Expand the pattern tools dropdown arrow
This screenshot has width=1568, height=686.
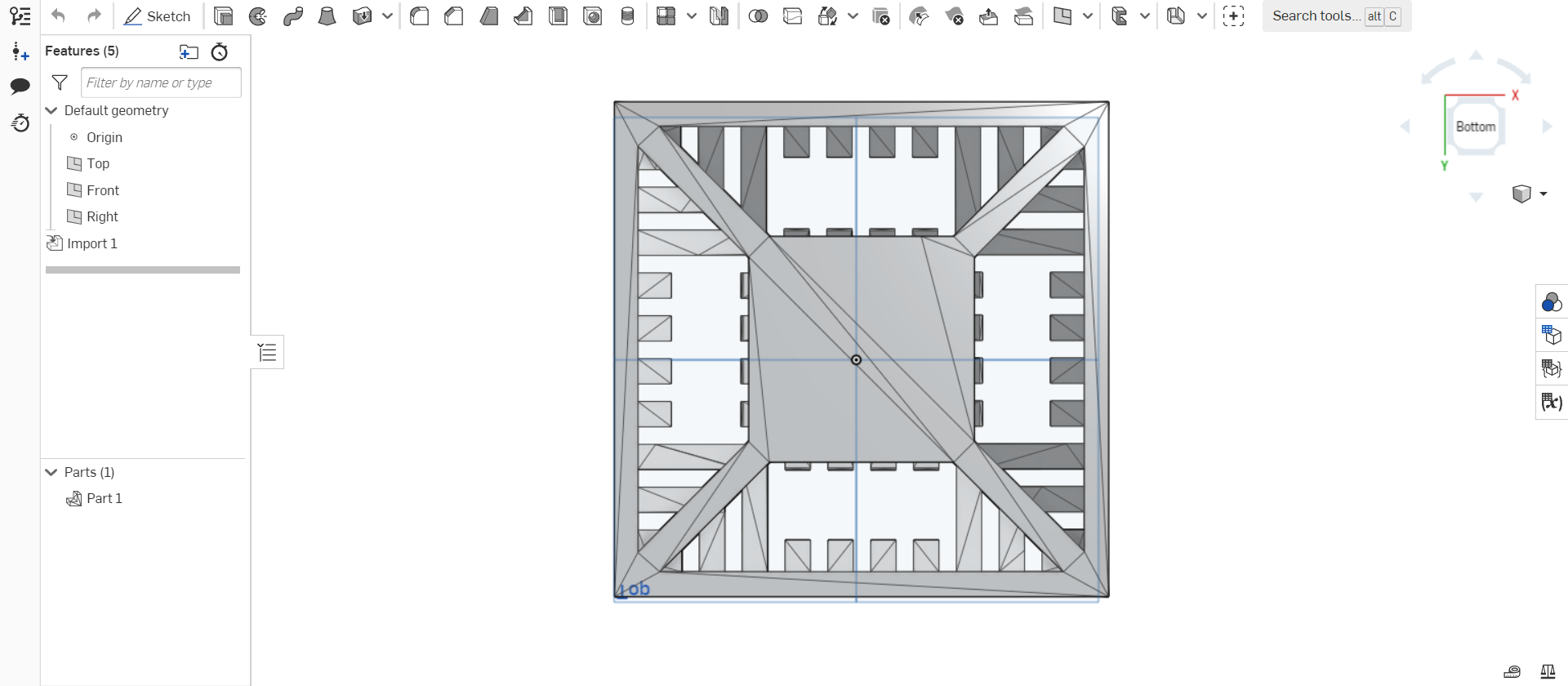click(692, 16)
